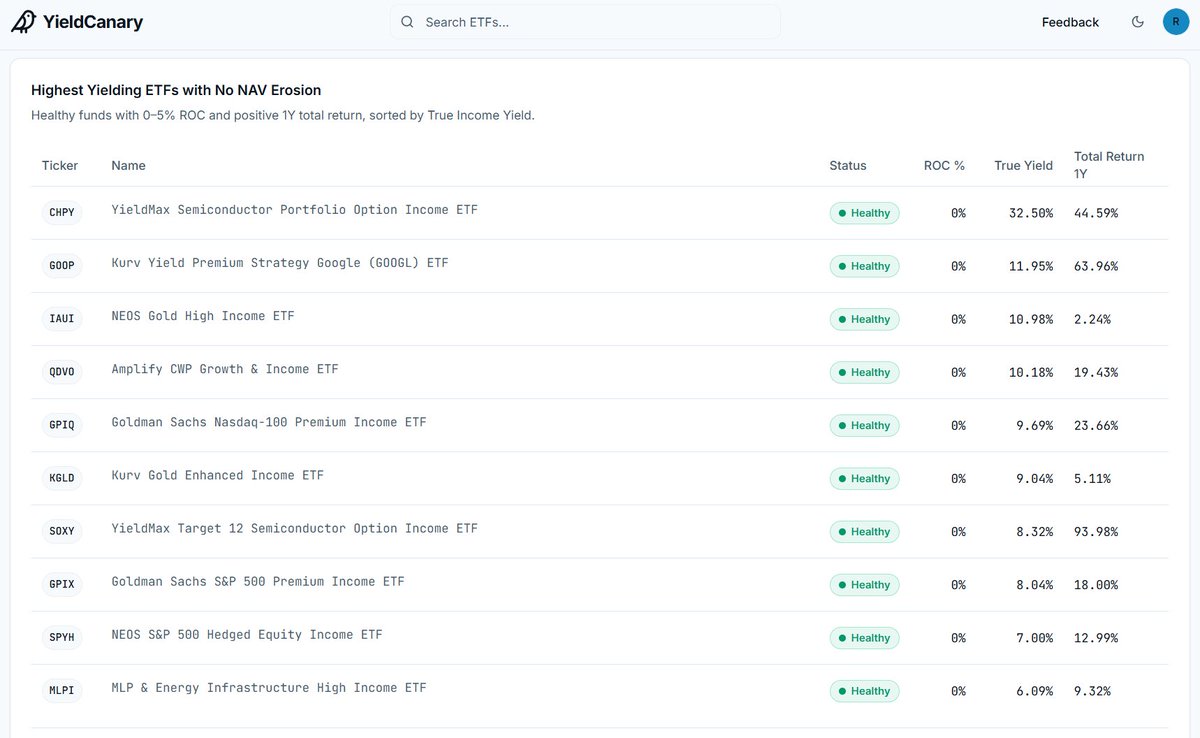The height and width of the screenshot is (738, 1200).
Task: Click the Ticker column header
Action: point(60,165)
